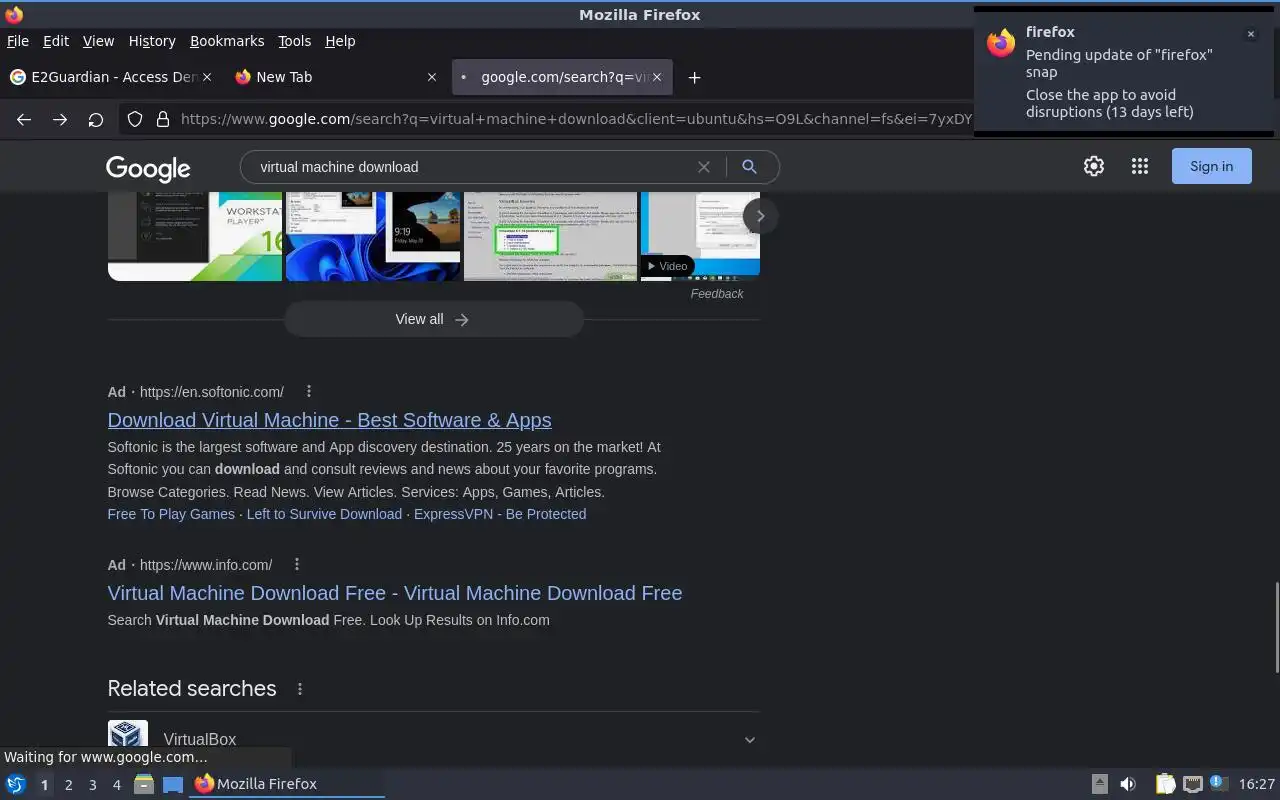Open the taskbar application menu icon
The width and height of the screenshot is (1280, 800).
pos(16,784)
